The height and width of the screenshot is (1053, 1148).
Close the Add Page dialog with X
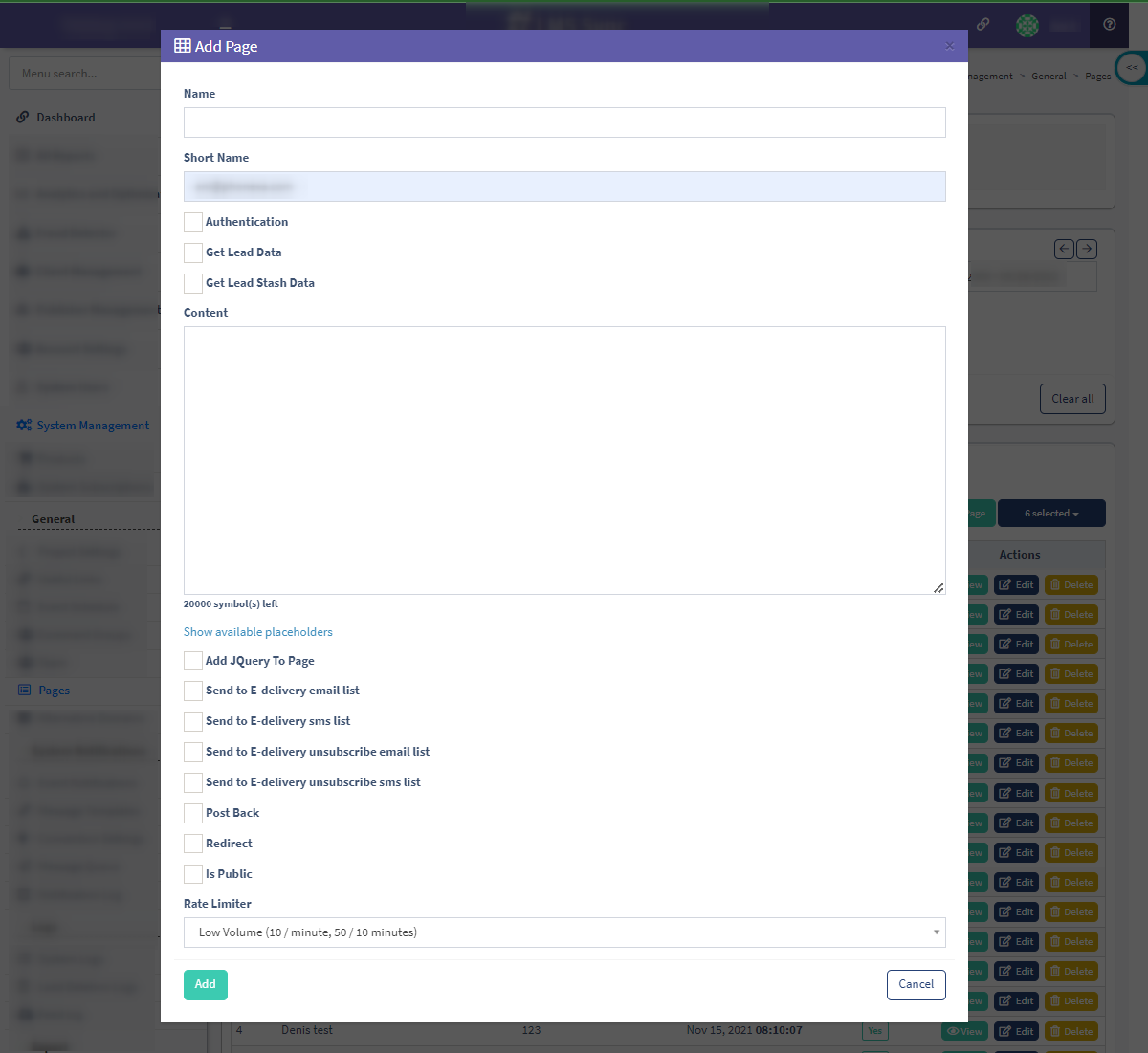coord(949,46)
